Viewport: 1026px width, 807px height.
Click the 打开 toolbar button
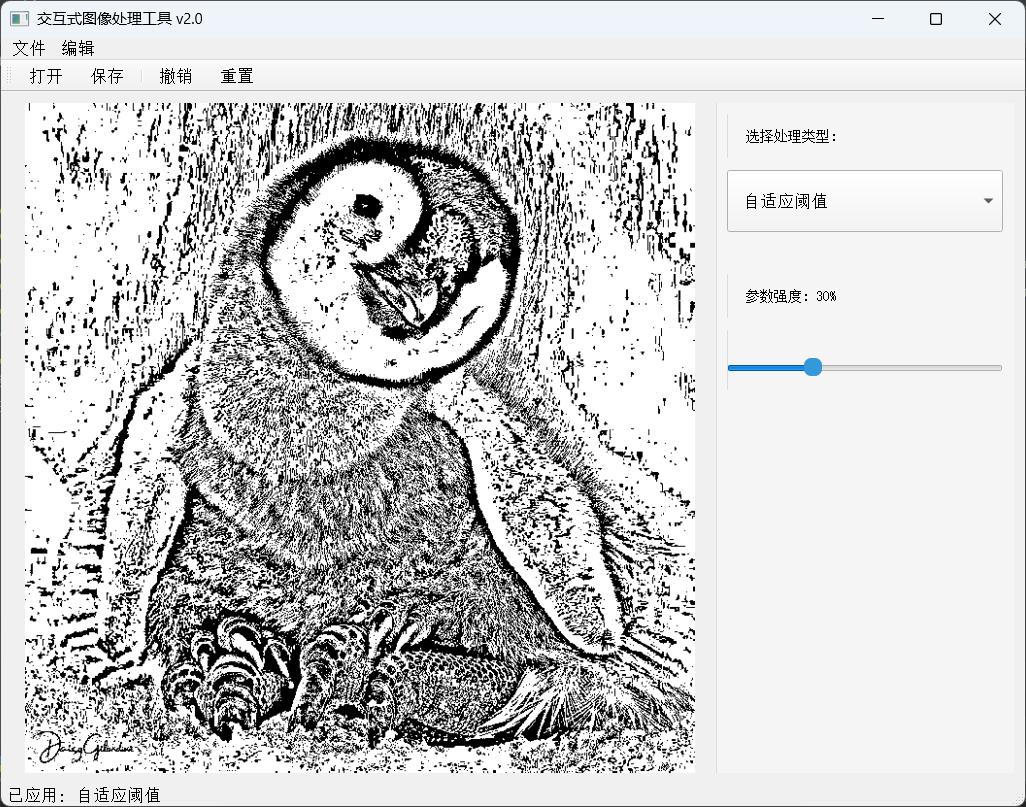(46, 76)
